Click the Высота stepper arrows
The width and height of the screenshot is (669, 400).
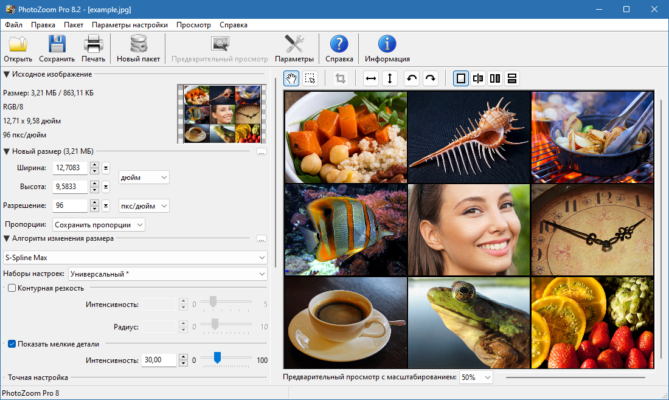tap(94, 187)
